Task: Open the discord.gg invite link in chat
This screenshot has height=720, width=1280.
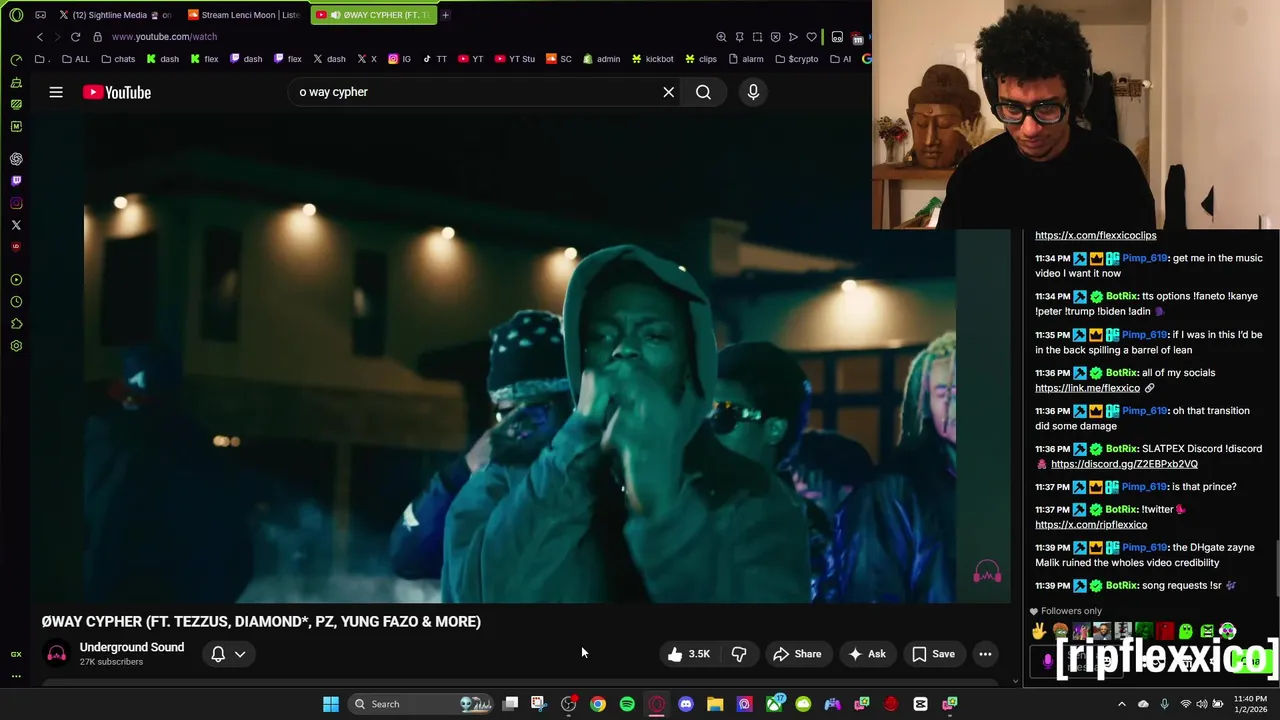Action: coord(1124,464)
